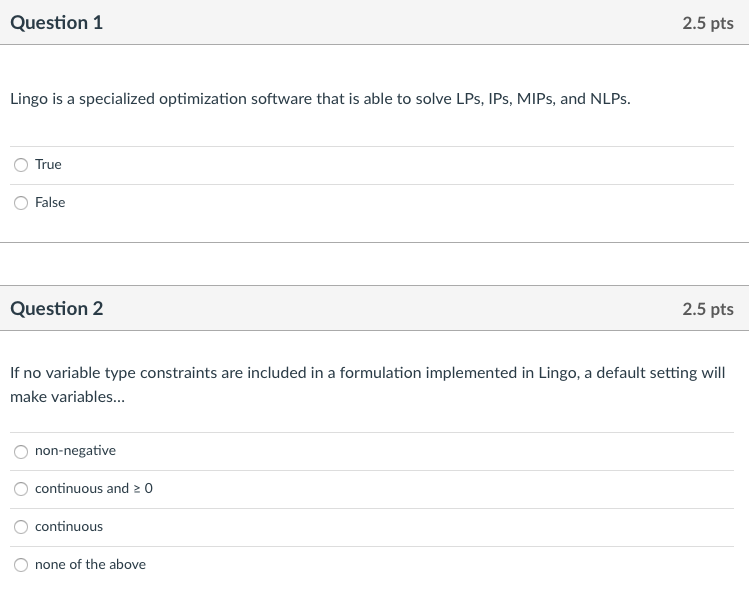Click the 'continuous' only answer label text
Image resolution: width=749 pixels, height=600 pixels.
(69, 526)
